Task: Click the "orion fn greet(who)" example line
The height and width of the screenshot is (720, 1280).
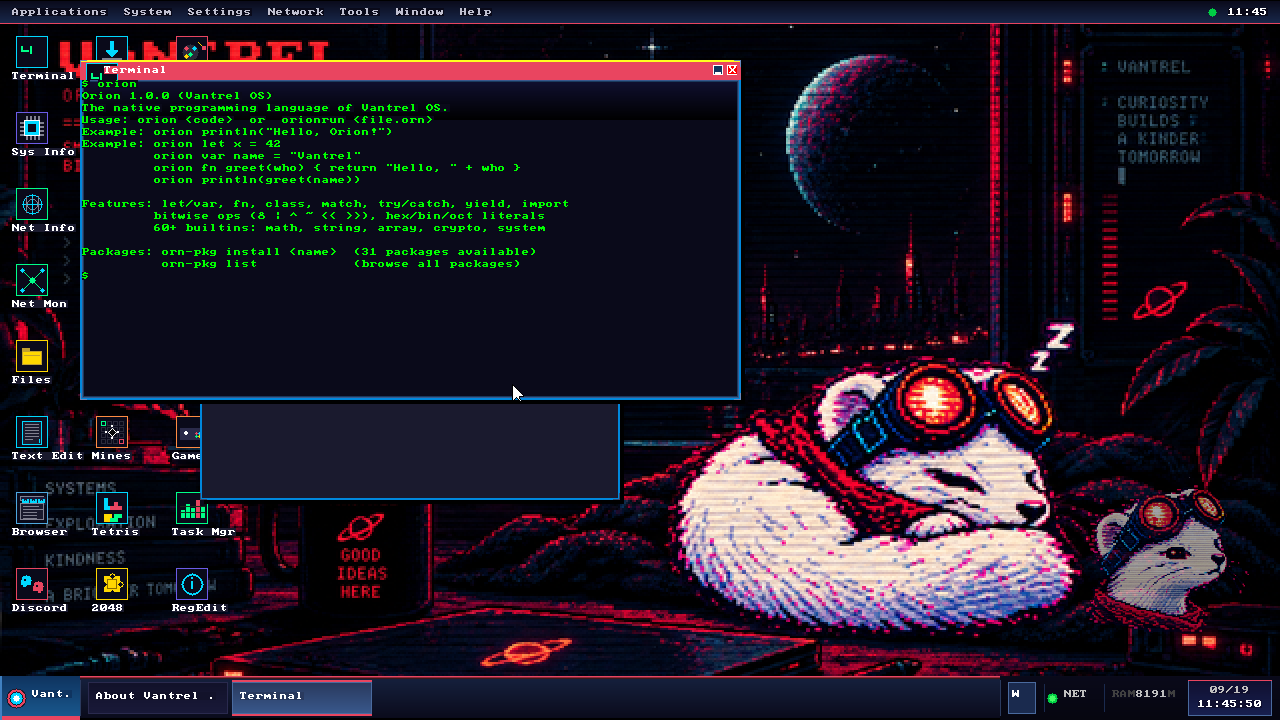Action: tap(337, 168)
